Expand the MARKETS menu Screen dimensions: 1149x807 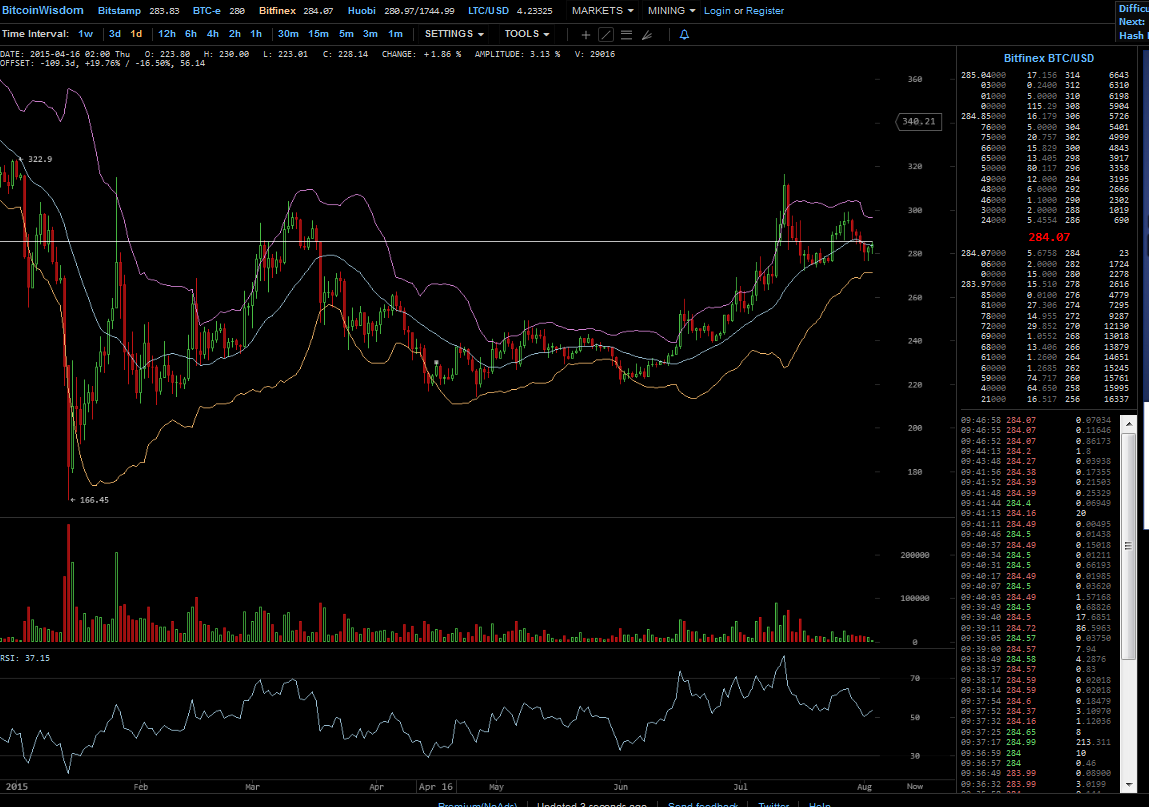click(602, 11)
